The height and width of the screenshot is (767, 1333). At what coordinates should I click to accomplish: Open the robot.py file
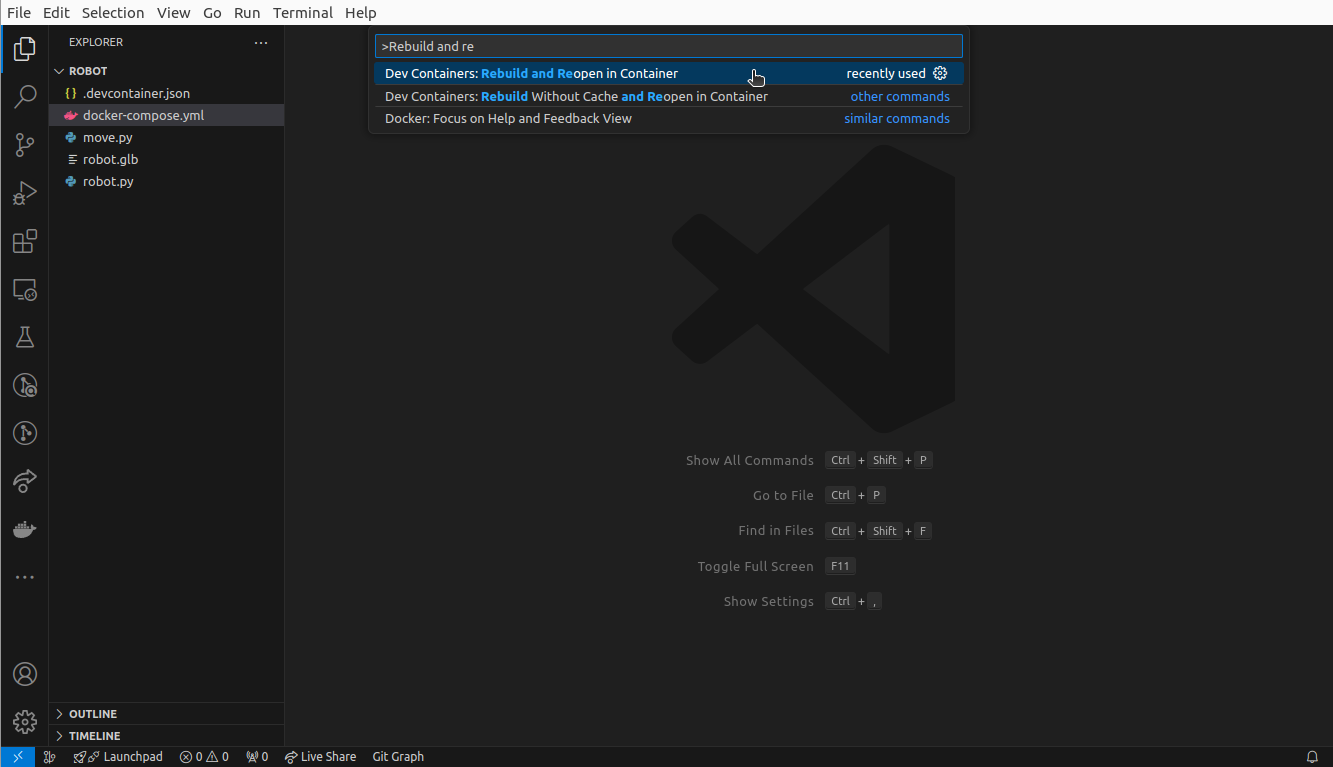(166, 181)
